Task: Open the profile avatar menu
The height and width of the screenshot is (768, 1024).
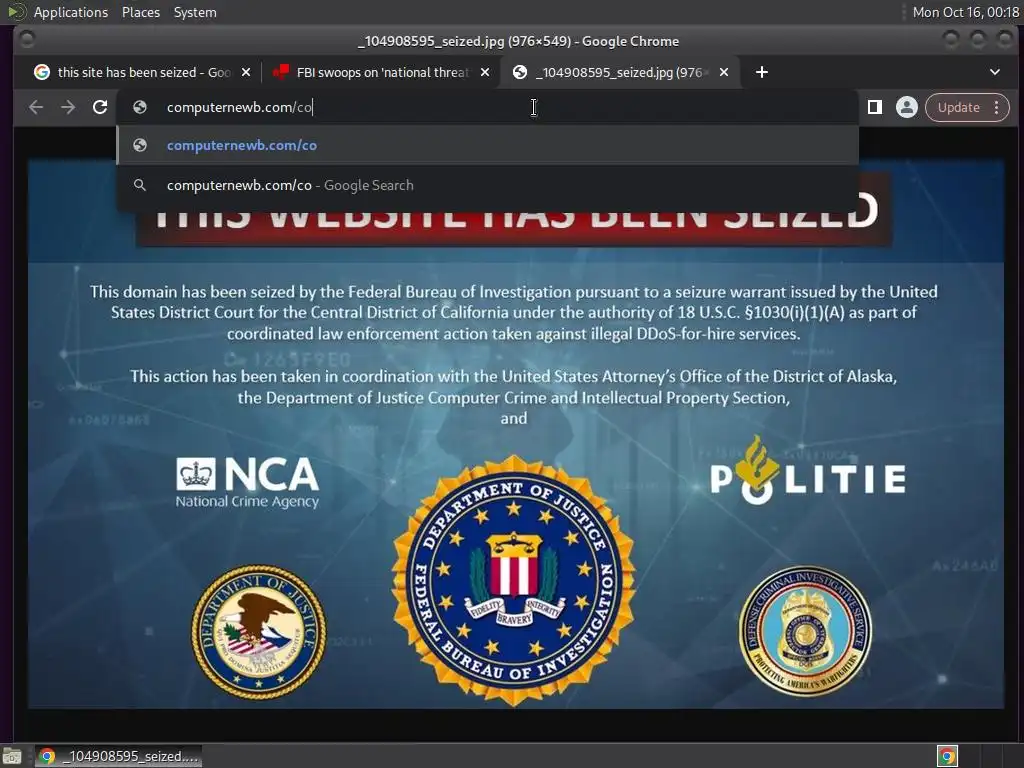Action: pos(906,107)
